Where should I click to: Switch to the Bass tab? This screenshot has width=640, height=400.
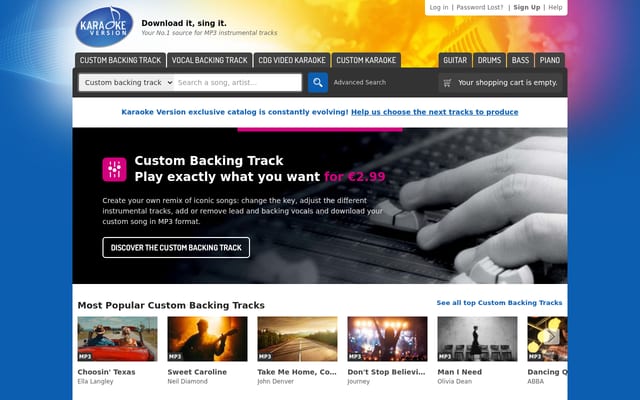coord(520,60)
